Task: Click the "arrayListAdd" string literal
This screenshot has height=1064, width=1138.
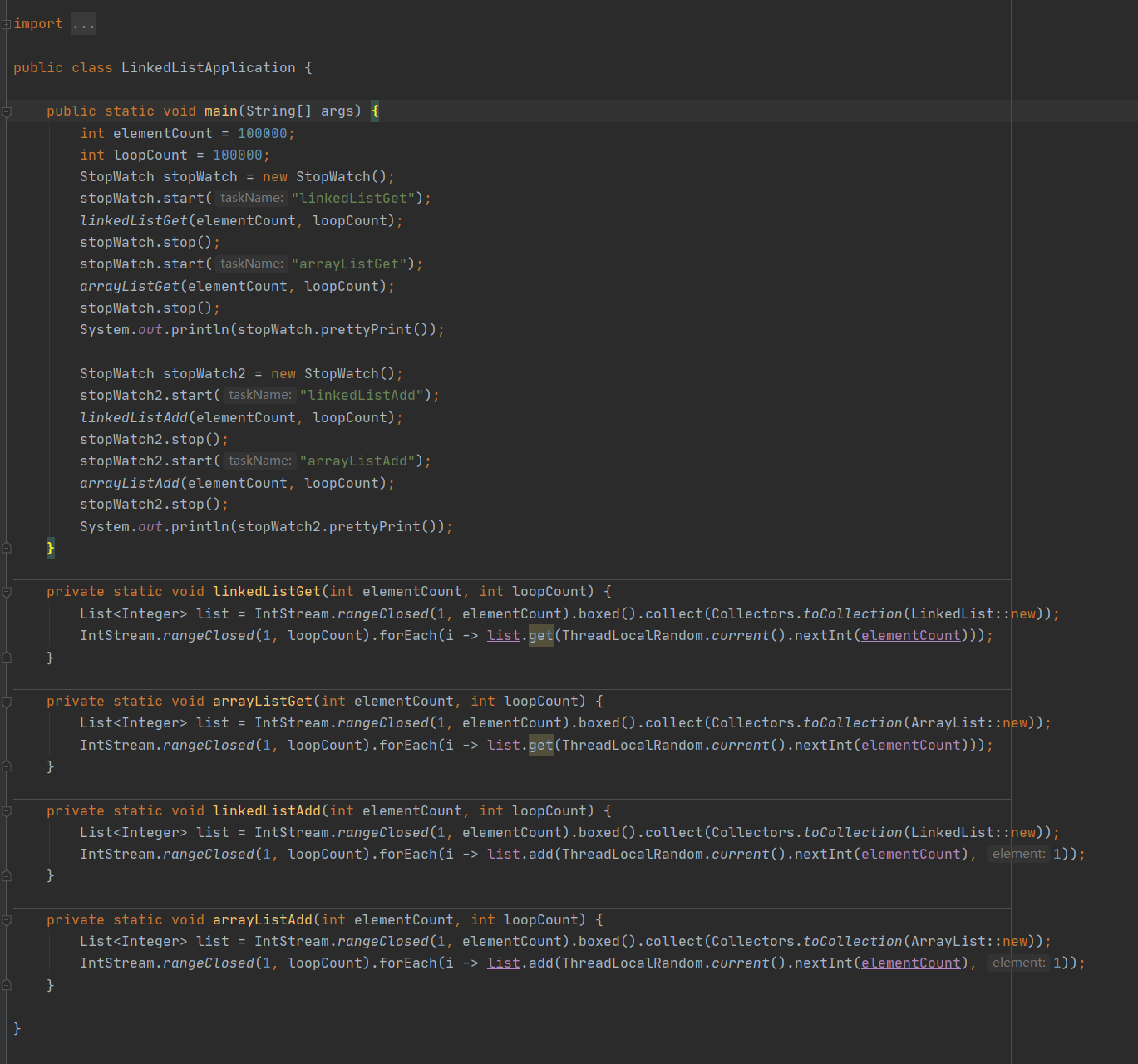Action: [x=357, y=461]
